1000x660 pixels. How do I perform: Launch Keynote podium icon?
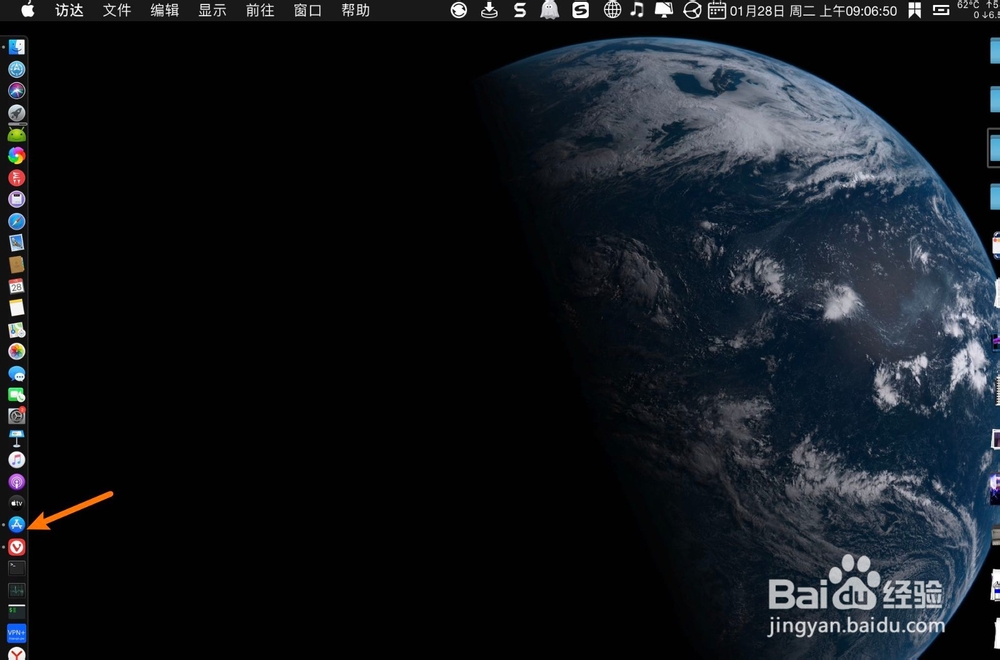17,438
